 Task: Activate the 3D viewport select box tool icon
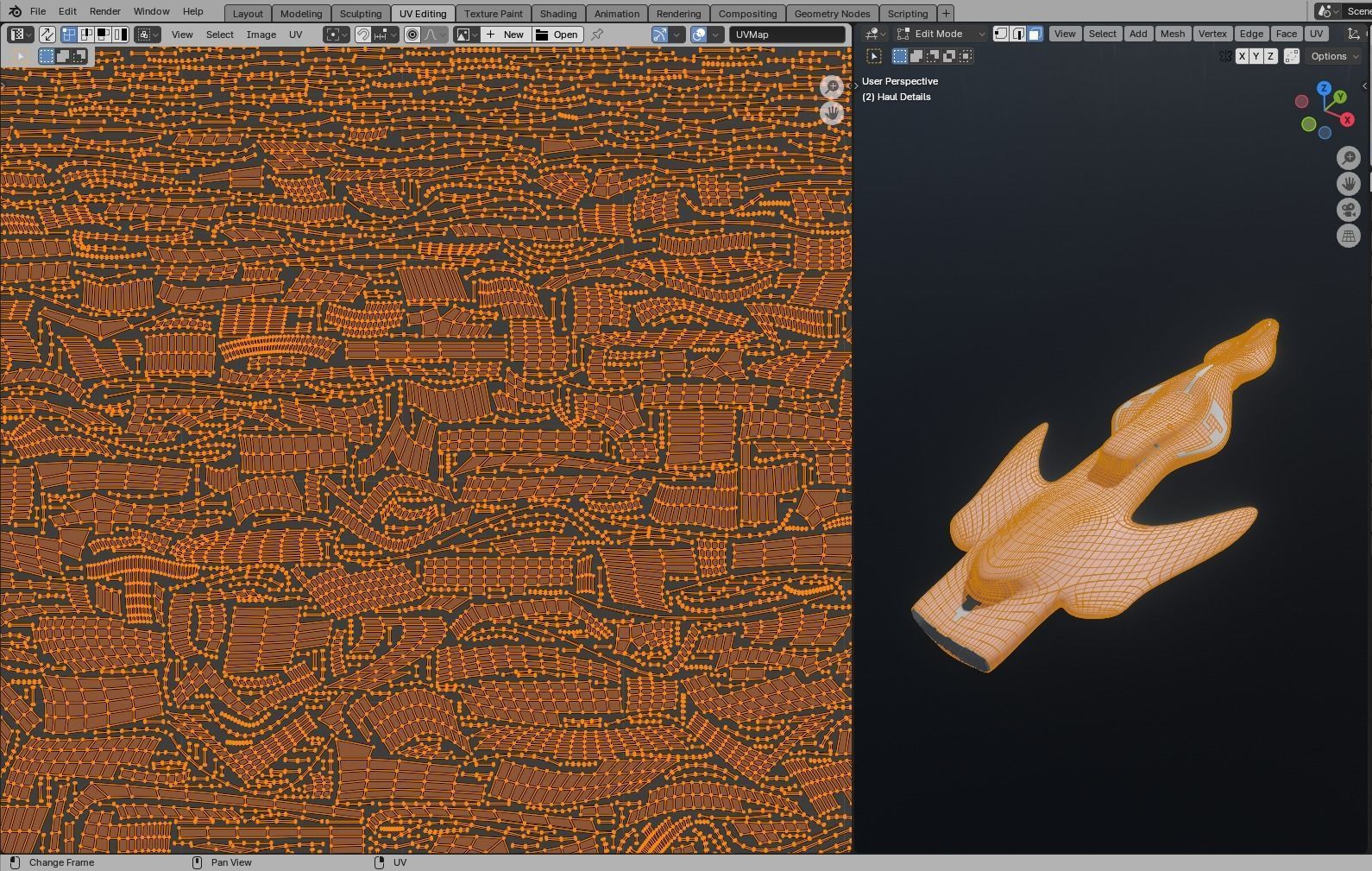874,56
